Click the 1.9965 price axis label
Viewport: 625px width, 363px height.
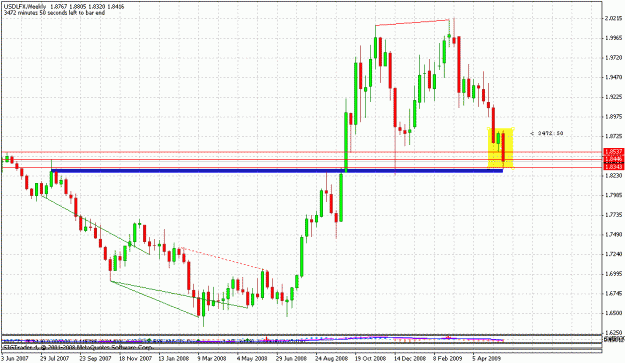pos(613,38)
